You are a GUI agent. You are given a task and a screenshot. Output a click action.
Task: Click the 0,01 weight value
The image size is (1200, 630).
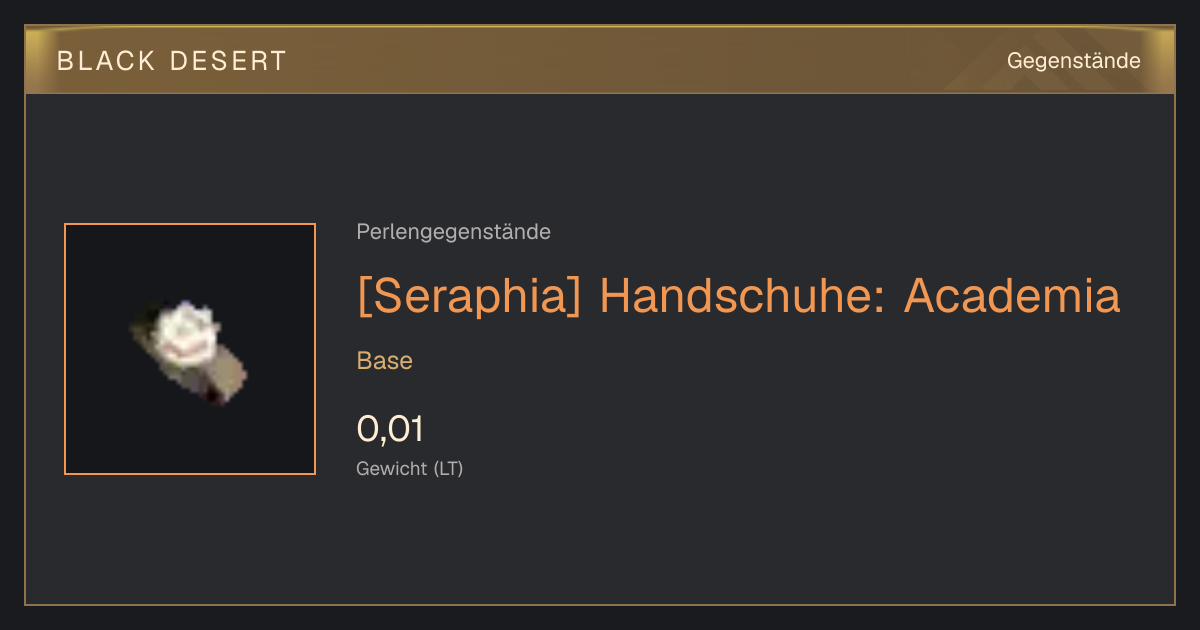390,429
